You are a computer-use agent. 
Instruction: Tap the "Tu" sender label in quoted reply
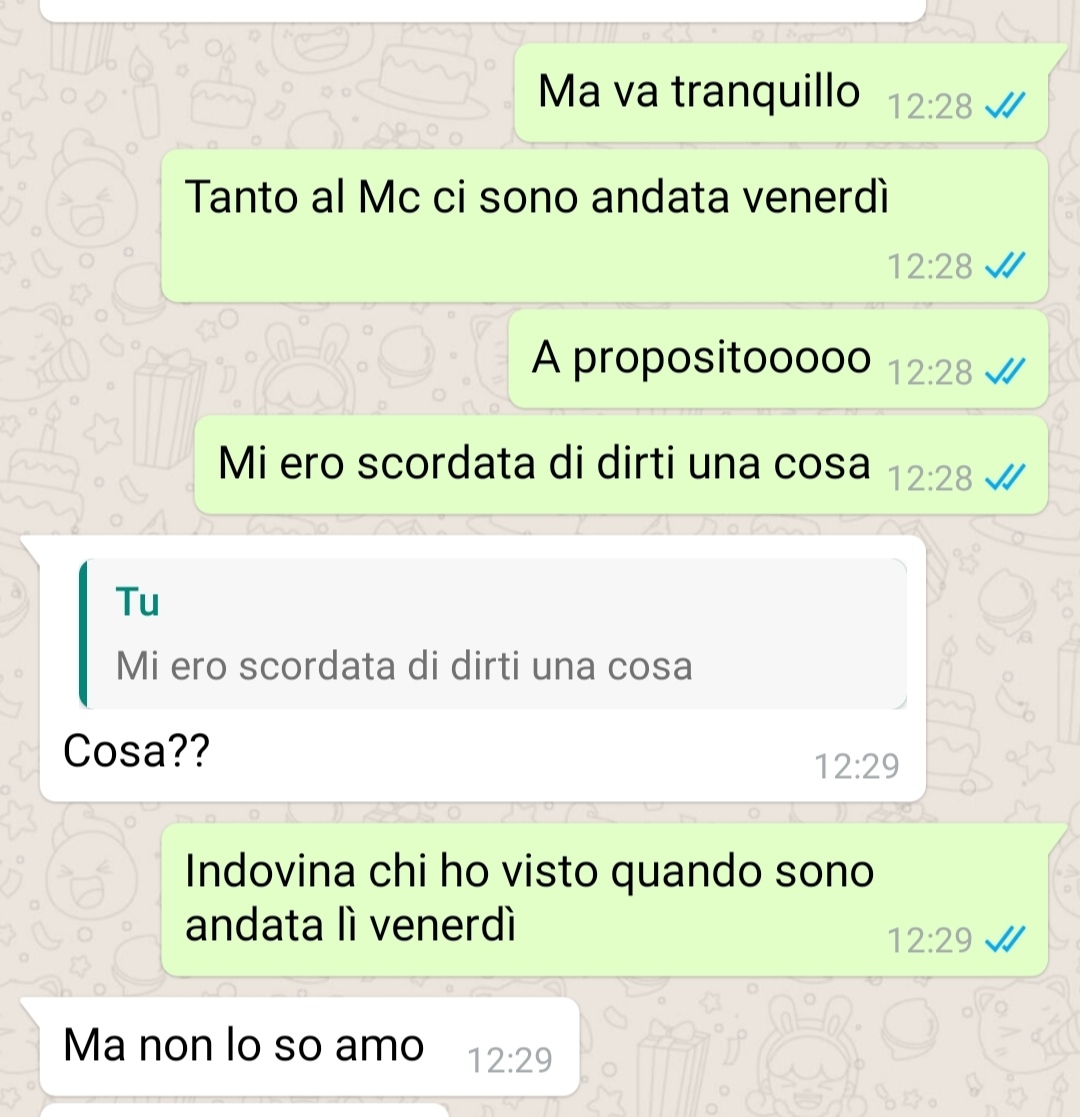coord(137,602)
